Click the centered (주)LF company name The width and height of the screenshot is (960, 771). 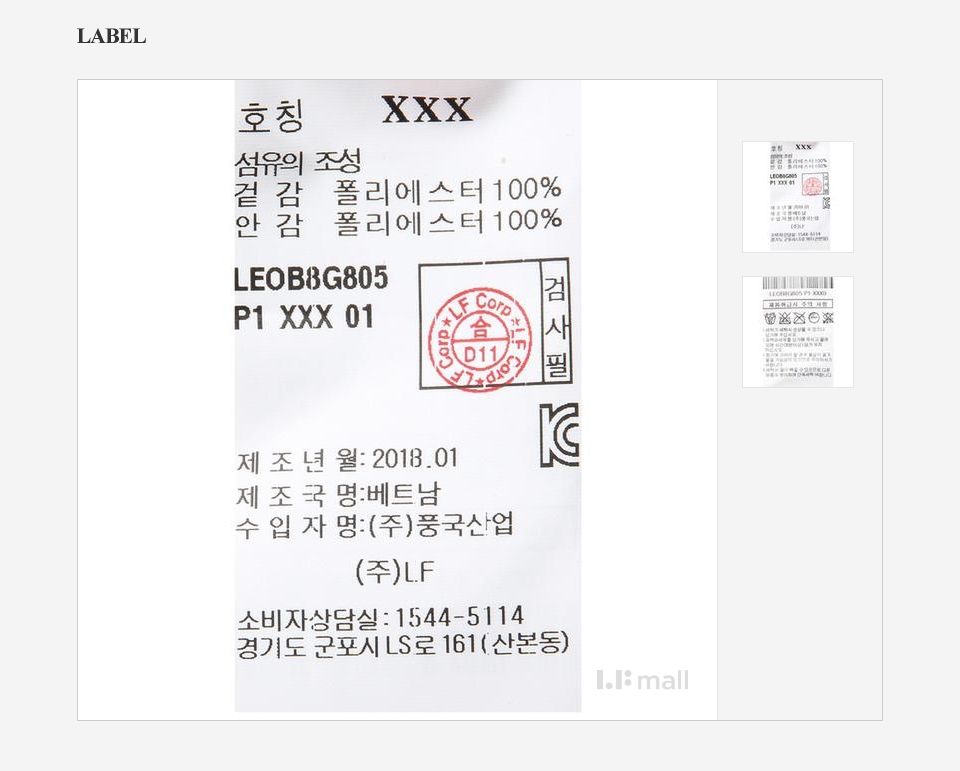click(x=395, y=572)
